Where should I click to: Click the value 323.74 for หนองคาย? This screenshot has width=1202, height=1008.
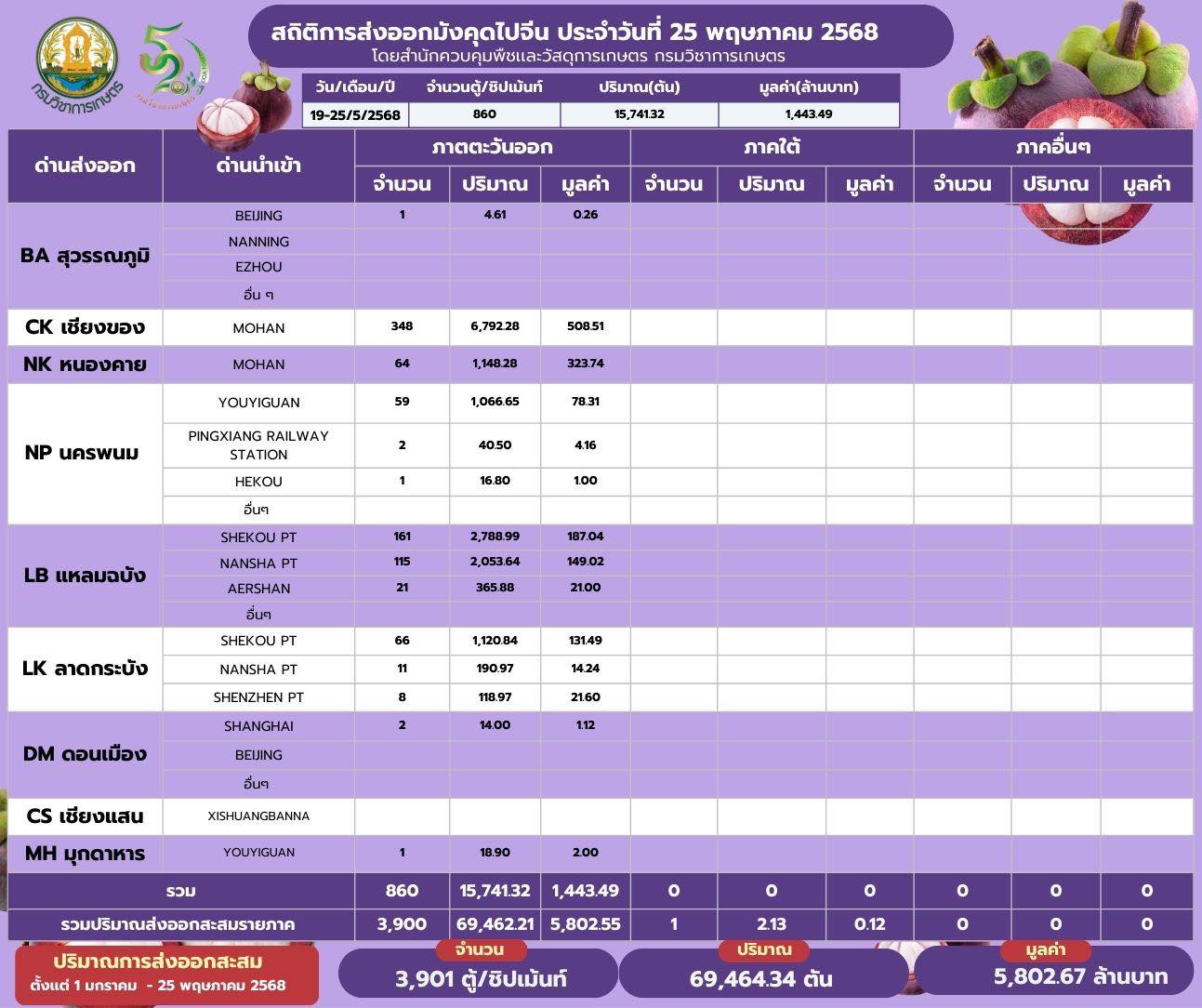pyautogui.click(x=586, y=364)
